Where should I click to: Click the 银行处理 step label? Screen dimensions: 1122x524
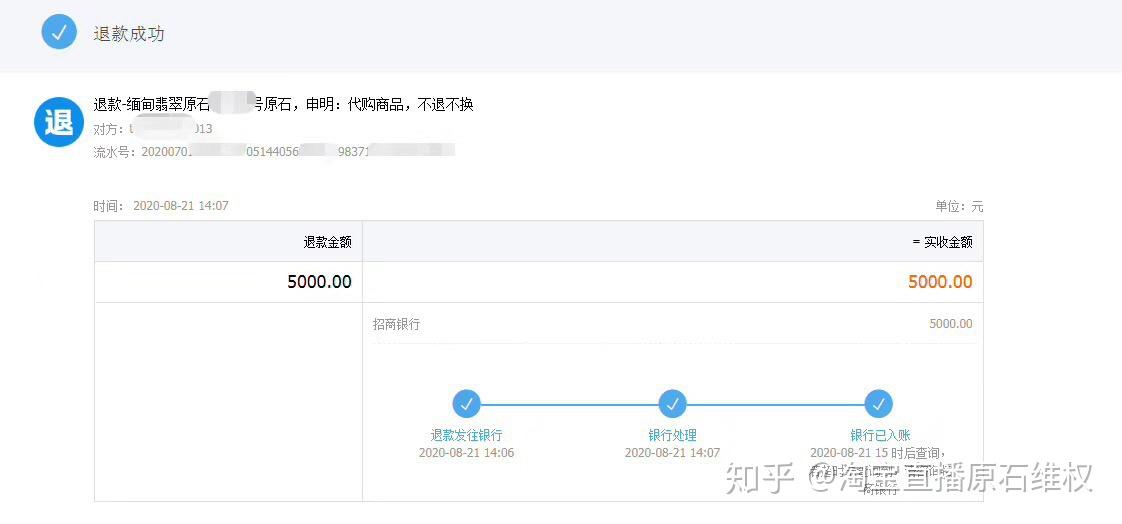pyautogui.click(x=673, y=435)
